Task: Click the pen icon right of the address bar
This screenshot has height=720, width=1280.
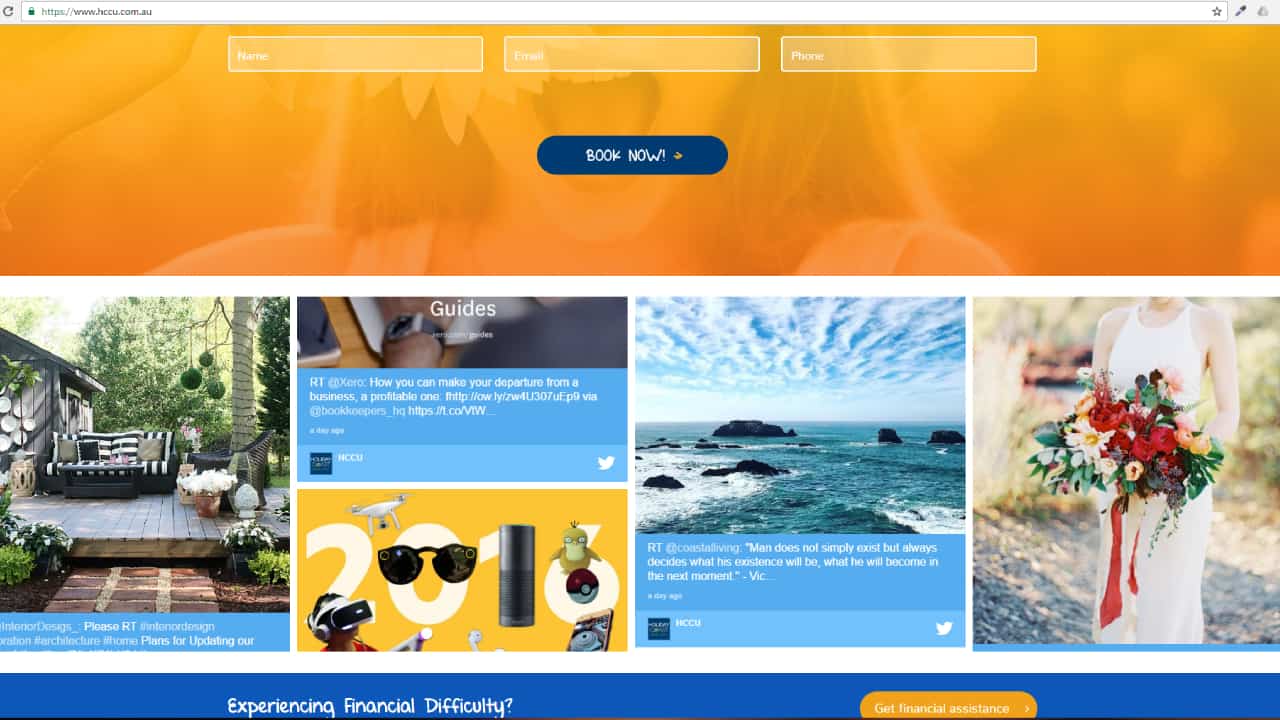Action: click(1241, 11)
